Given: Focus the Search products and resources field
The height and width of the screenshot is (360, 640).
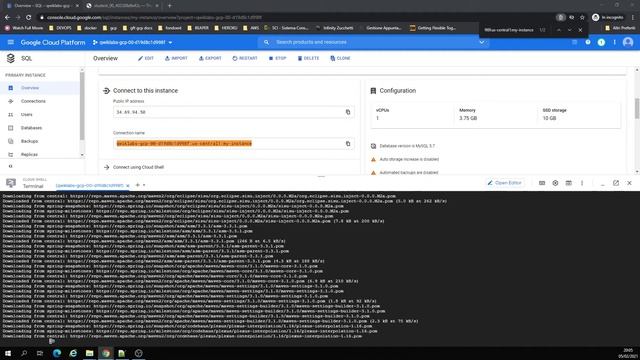Looking at the screenshot, I should tap(373, 42).
